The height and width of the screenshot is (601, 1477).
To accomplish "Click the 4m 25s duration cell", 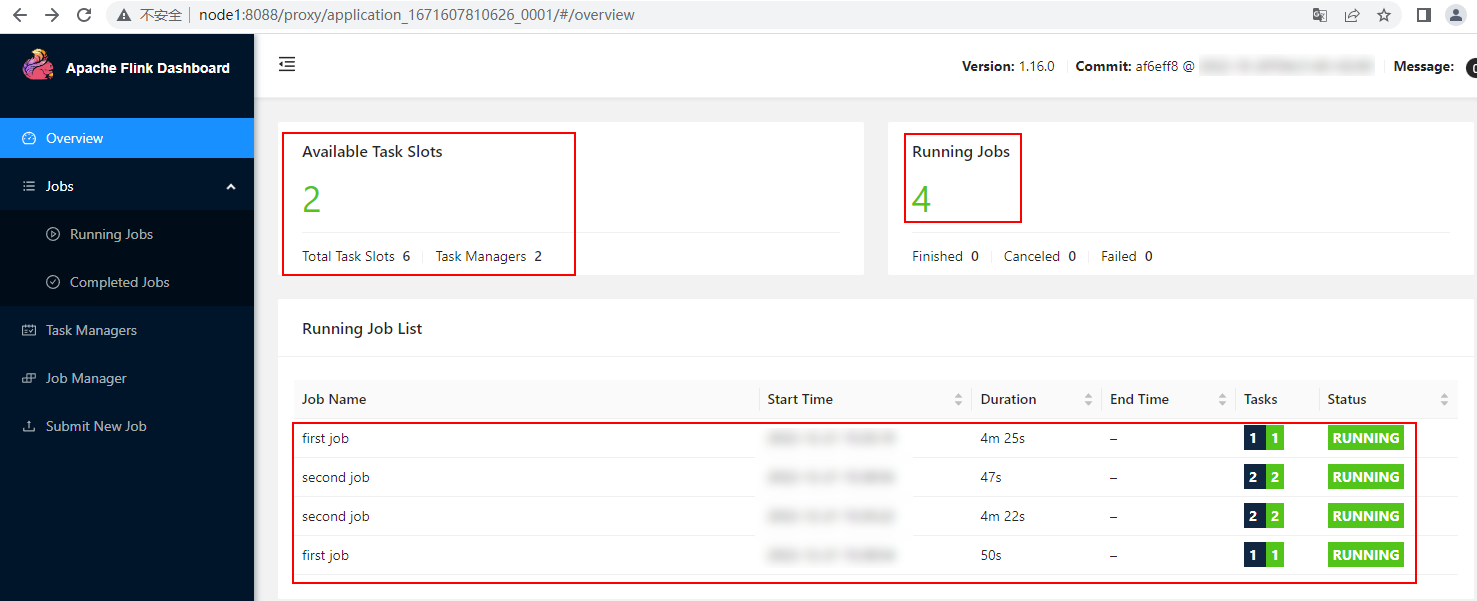I will tap(1003, 438).
